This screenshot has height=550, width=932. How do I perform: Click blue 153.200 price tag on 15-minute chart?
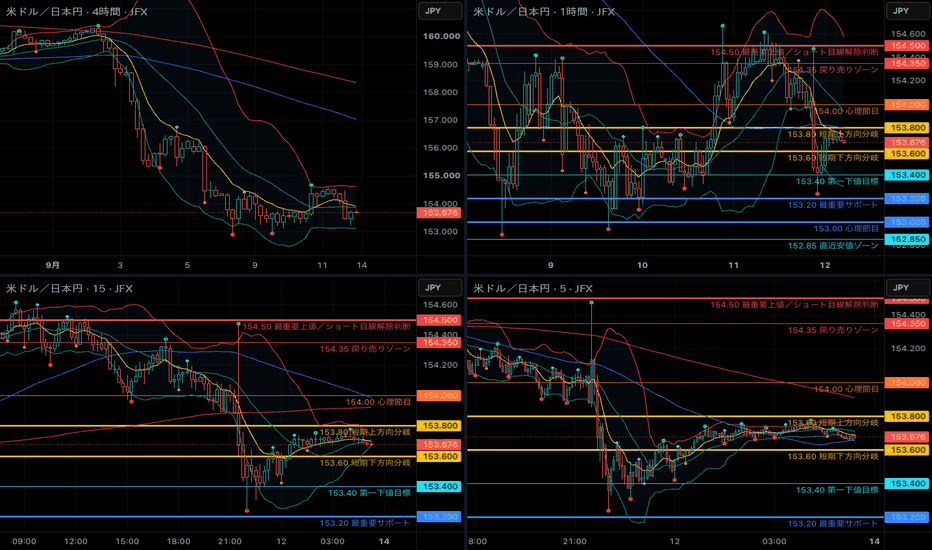point(439,517)
